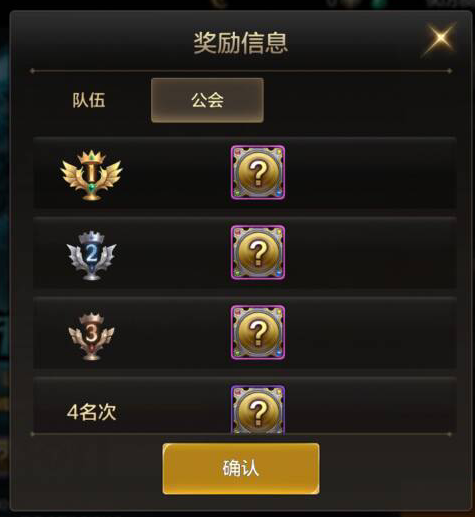Close the reward info dialog with the X
This screenshot has height=517, width=475.
[x=440, y=38]
